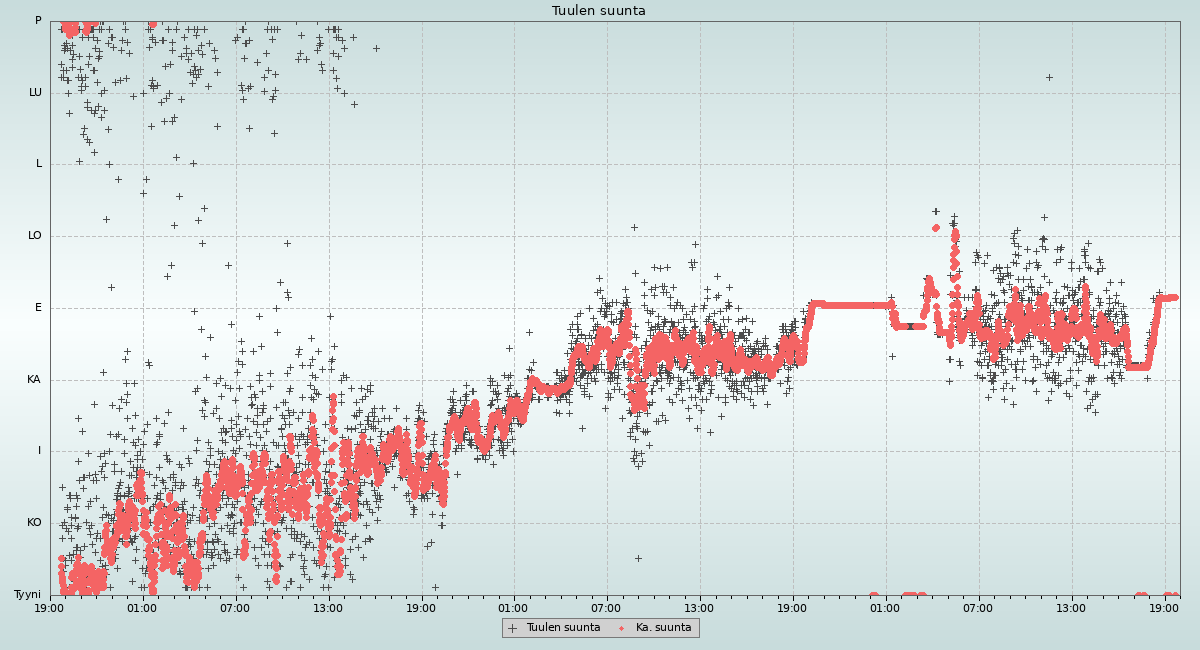This screenshot has width=1200, height=650.
Task: Click the rightmost 19:00 time label
Action: click(1165, 608)
